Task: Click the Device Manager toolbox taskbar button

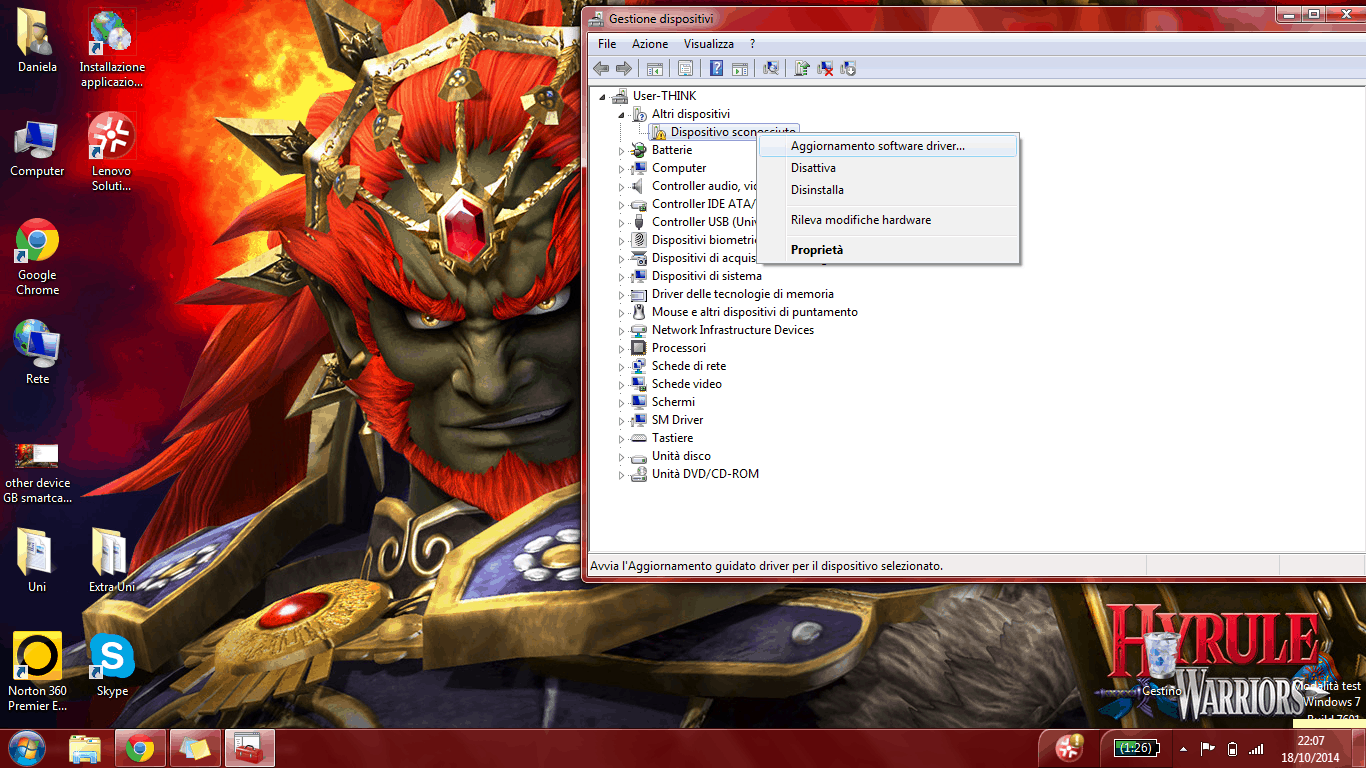Action: tap(248, 748)
